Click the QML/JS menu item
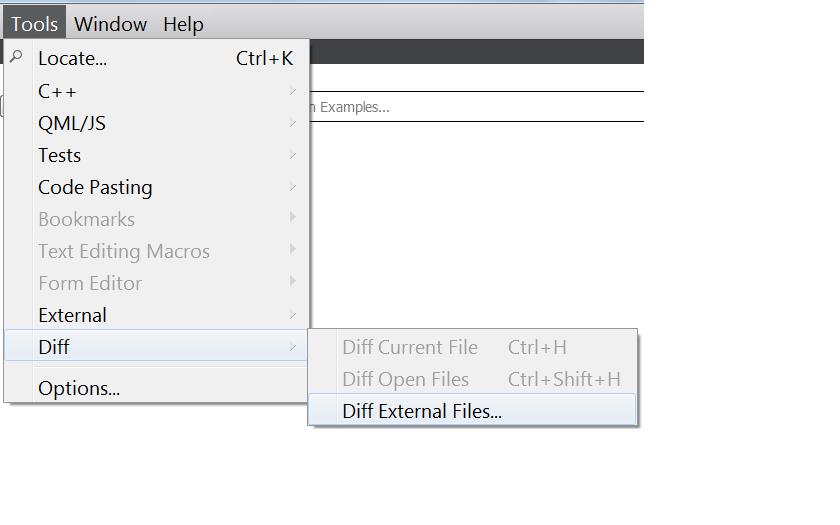The image size is (840, 525). click(x=72, y=123)
